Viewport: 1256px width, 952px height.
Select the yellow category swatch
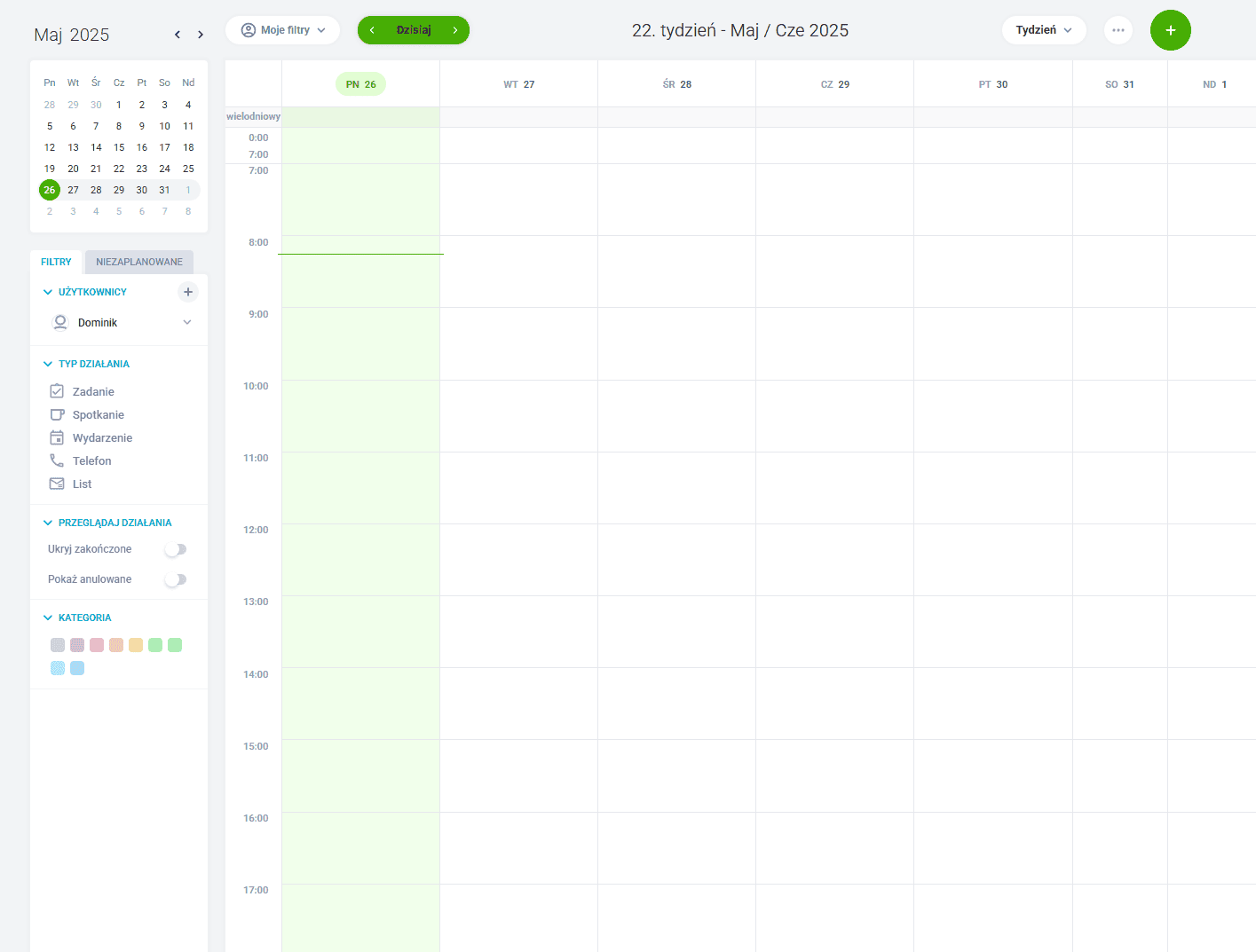click(x=136, y=645)
